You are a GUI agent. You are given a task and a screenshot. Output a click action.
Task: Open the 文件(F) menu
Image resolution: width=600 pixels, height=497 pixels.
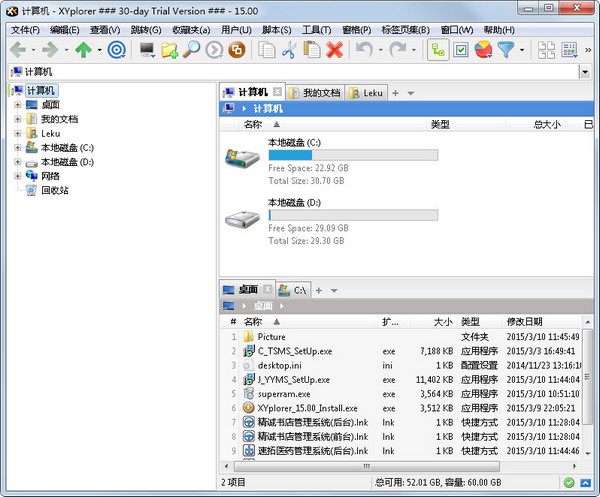[25, 30]
